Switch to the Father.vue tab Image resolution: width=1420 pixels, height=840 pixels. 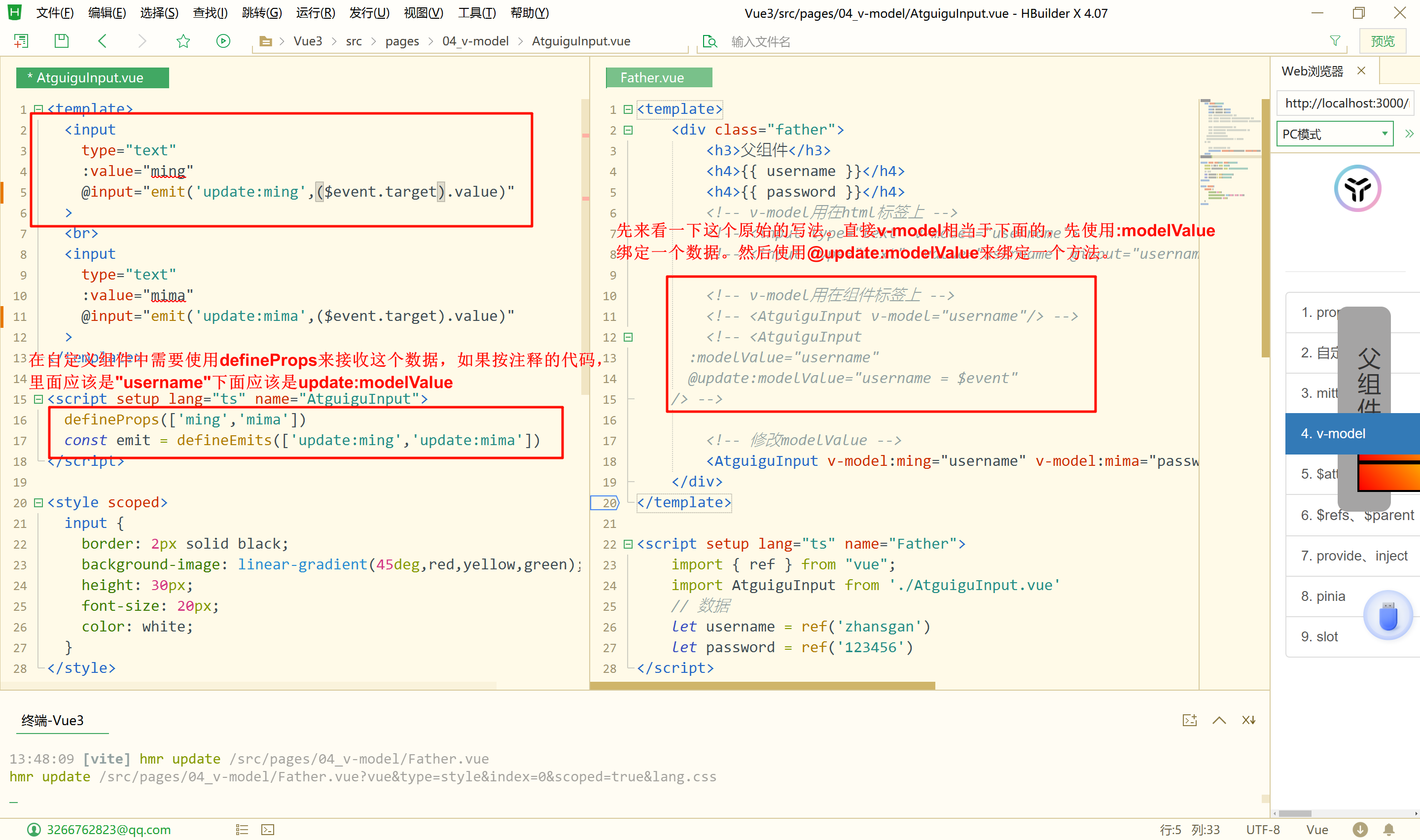pyautogui.click(x=651, y=77)
